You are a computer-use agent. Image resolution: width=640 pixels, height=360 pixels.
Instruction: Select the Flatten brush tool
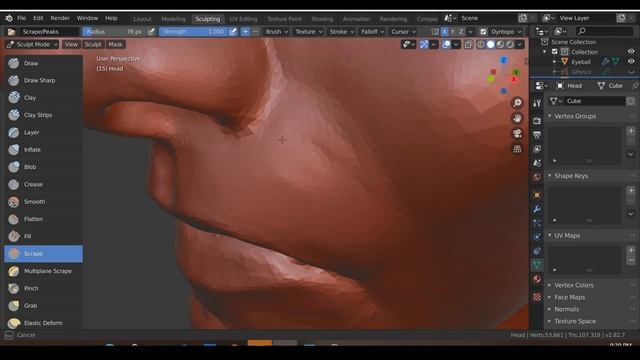[43, 219]
